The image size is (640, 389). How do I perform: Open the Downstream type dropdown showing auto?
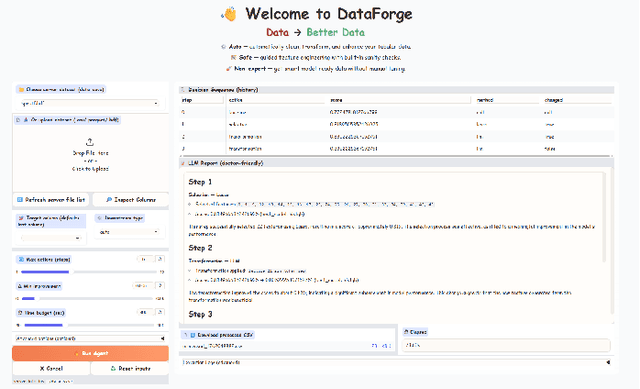pos(129,232)
